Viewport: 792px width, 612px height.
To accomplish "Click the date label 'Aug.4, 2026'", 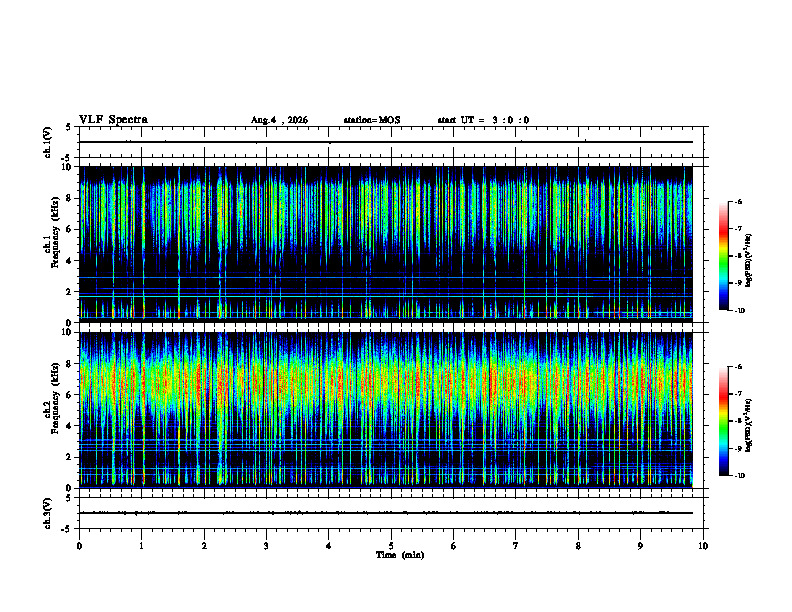I will click(x=279, y=120).
